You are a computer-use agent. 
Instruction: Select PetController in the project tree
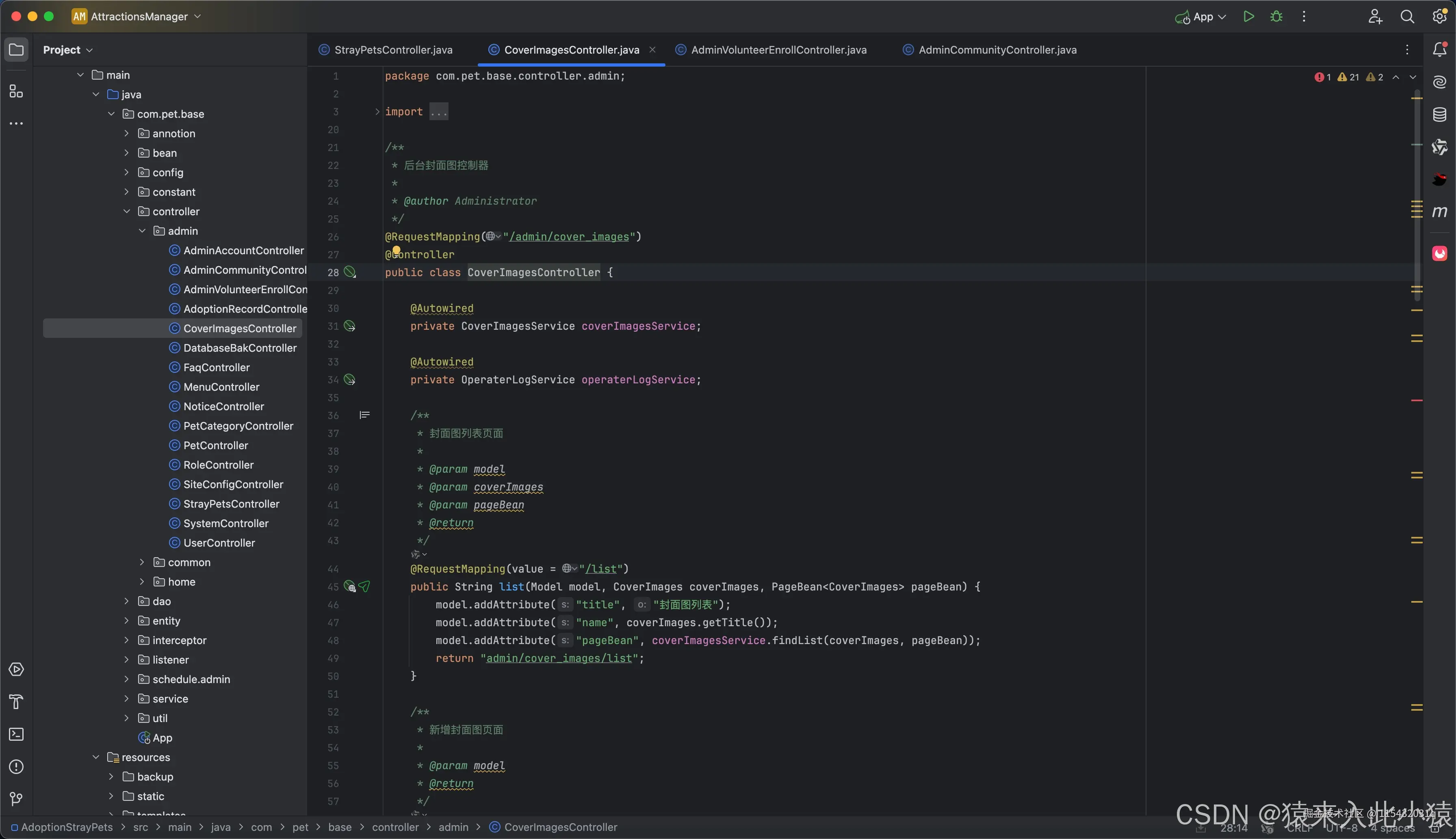click(x=216, y=445)
